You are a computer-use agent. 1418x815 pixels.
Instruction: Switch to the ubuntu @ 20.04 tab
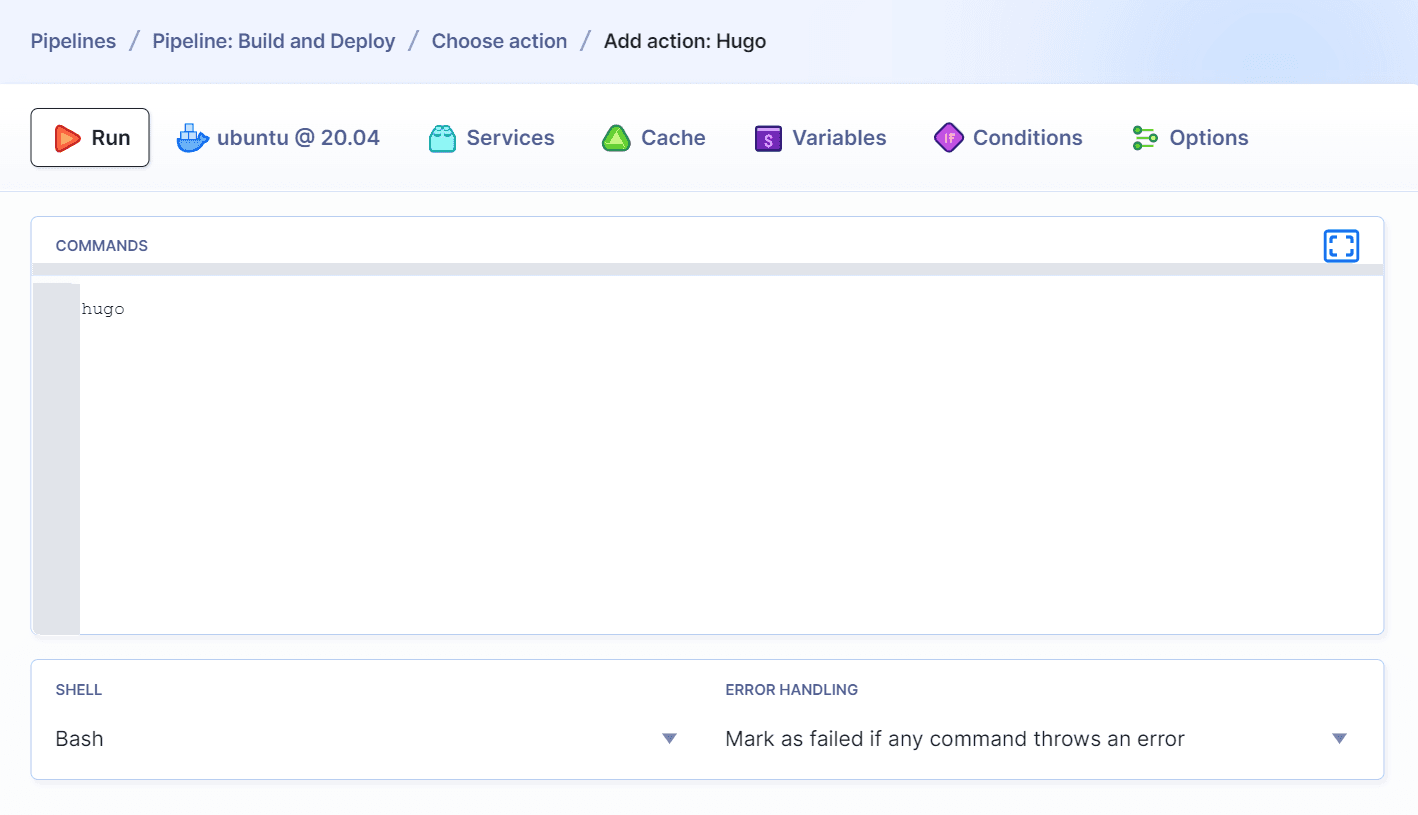298,138
